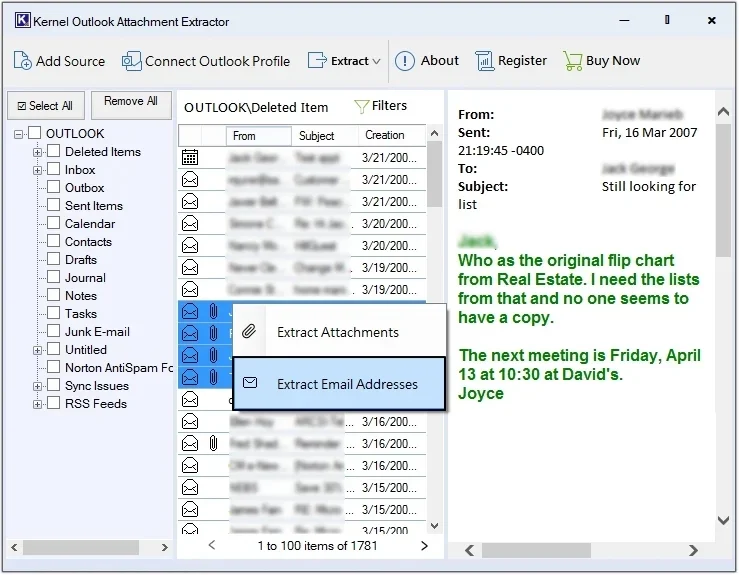Screen dimensions: 739x575
Task: Check the OUTLOOK root checkbox
Action: click(34, 133)
